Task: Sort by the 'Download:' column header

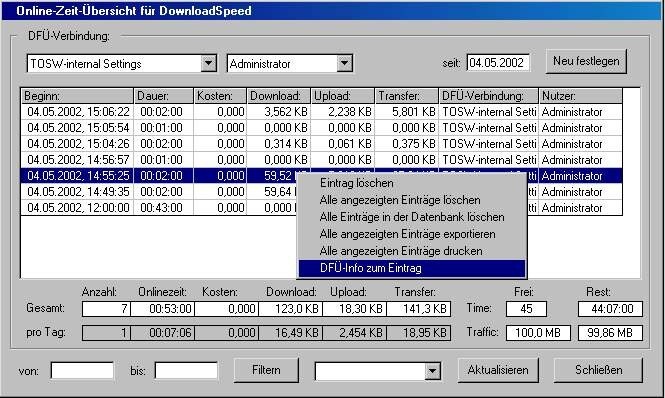Action: coord(279,96)
